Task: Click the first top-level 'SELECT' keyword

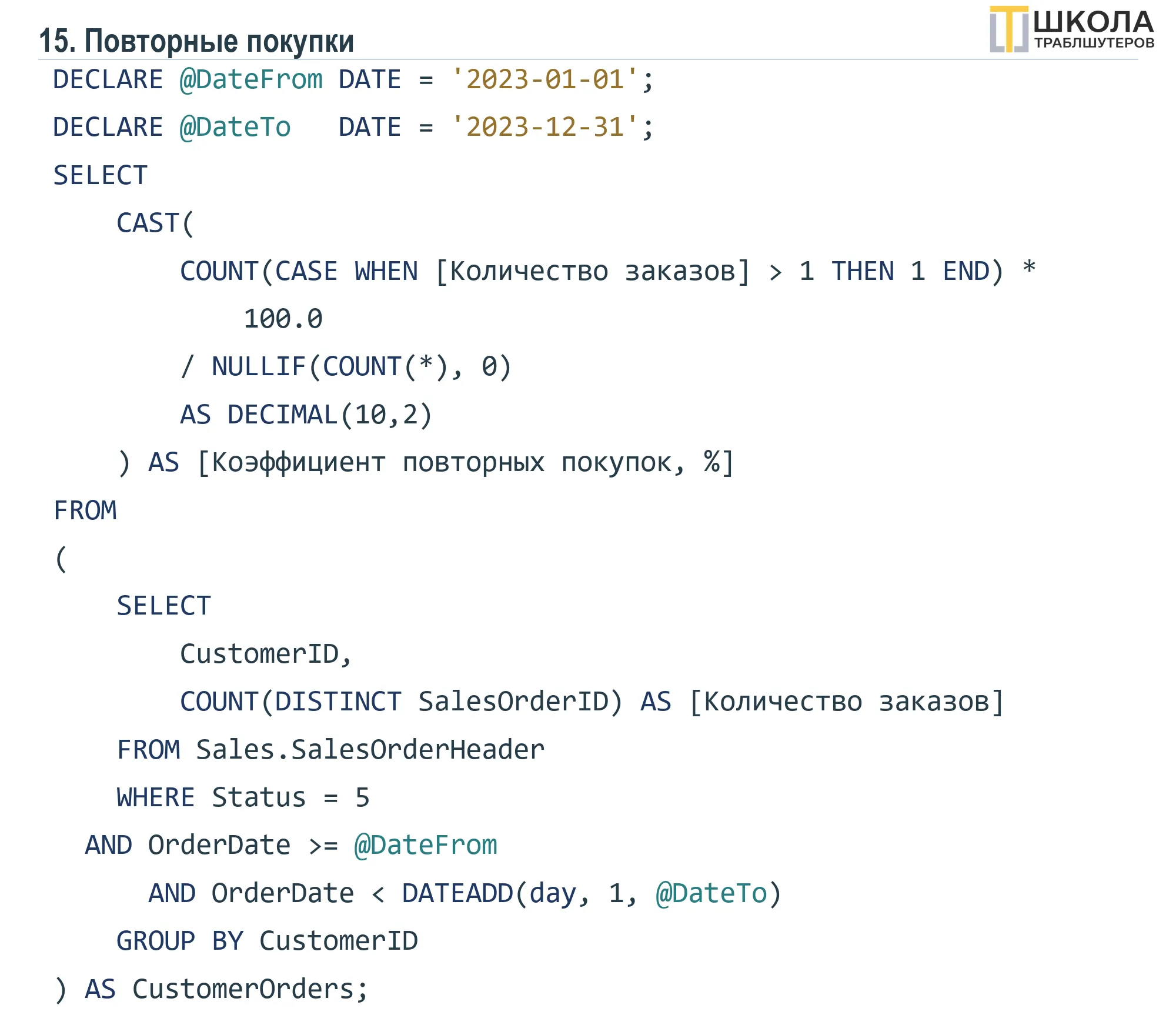Action: tap(100, 175)
